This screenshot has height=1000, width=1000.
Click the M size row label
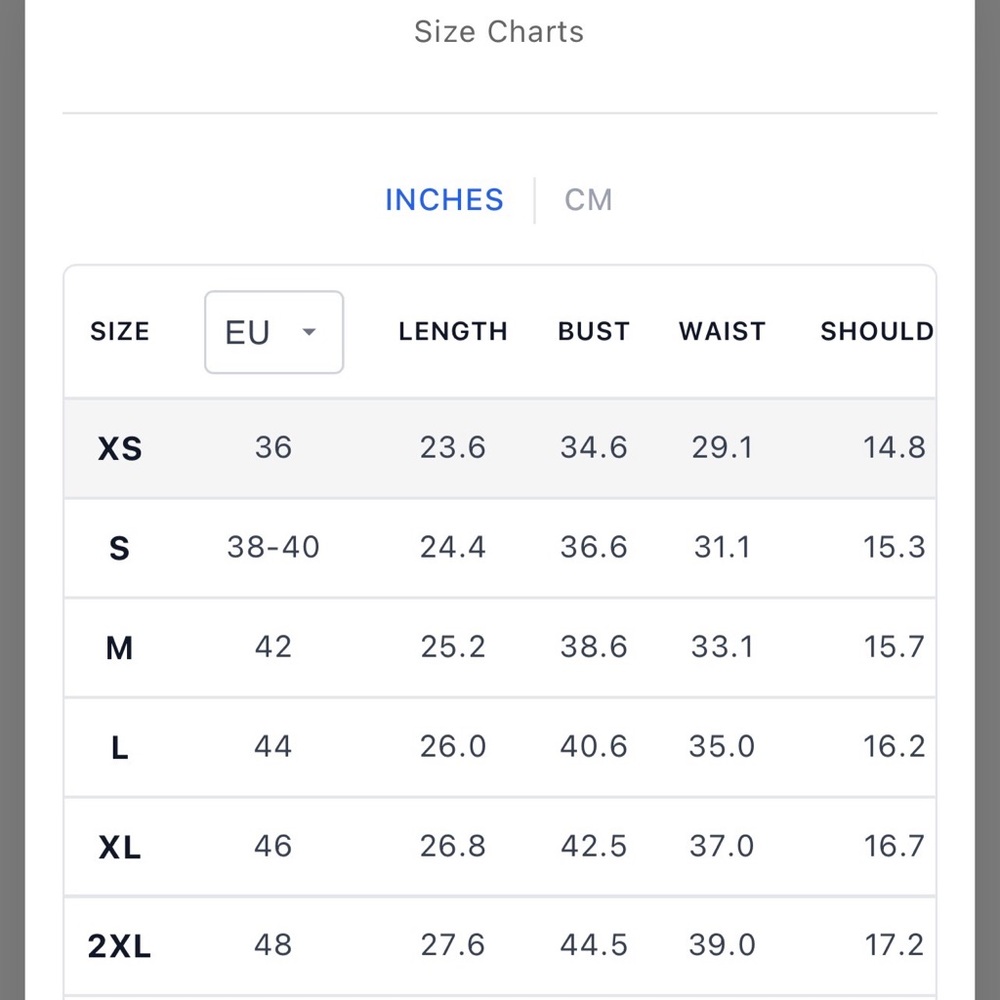tap(119, 648)
